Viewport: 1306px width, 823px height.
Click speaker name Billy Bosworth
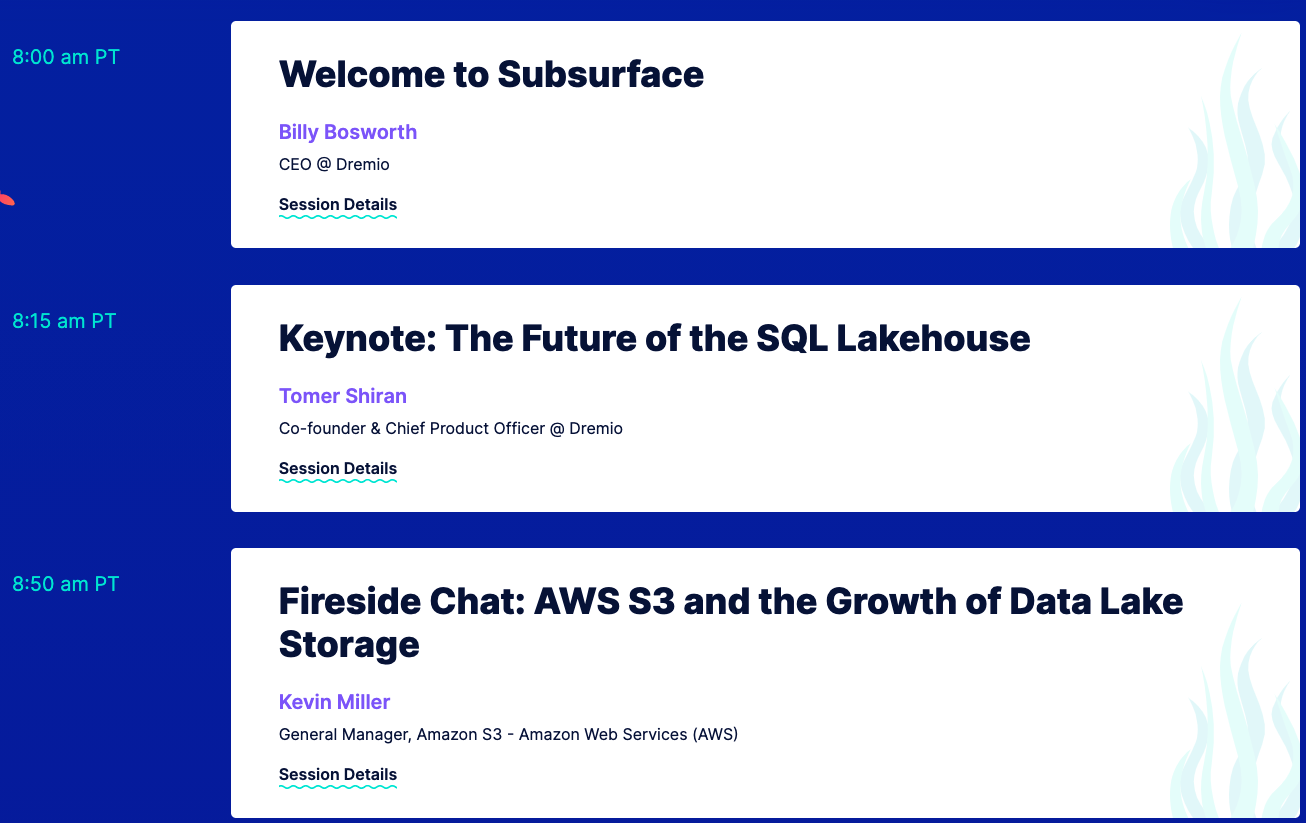348,132
